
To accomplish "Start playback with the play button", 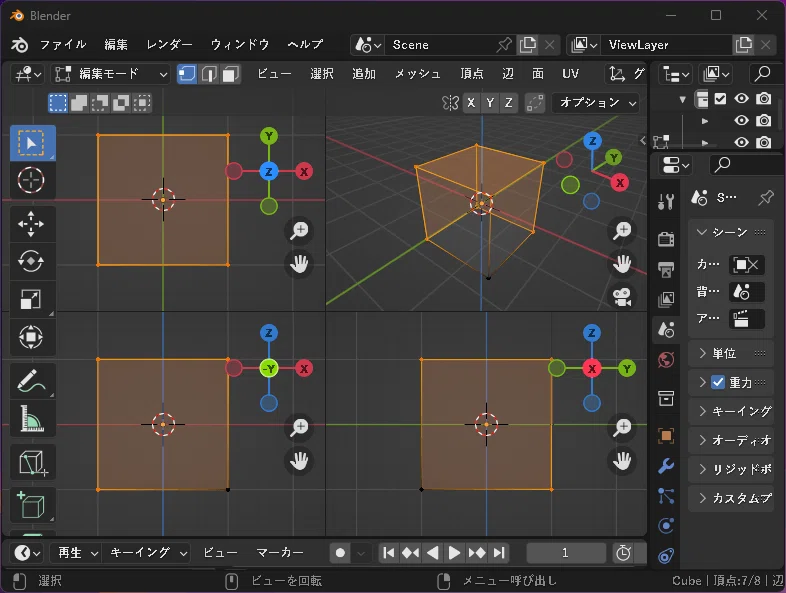I will (x=454, y=553).
